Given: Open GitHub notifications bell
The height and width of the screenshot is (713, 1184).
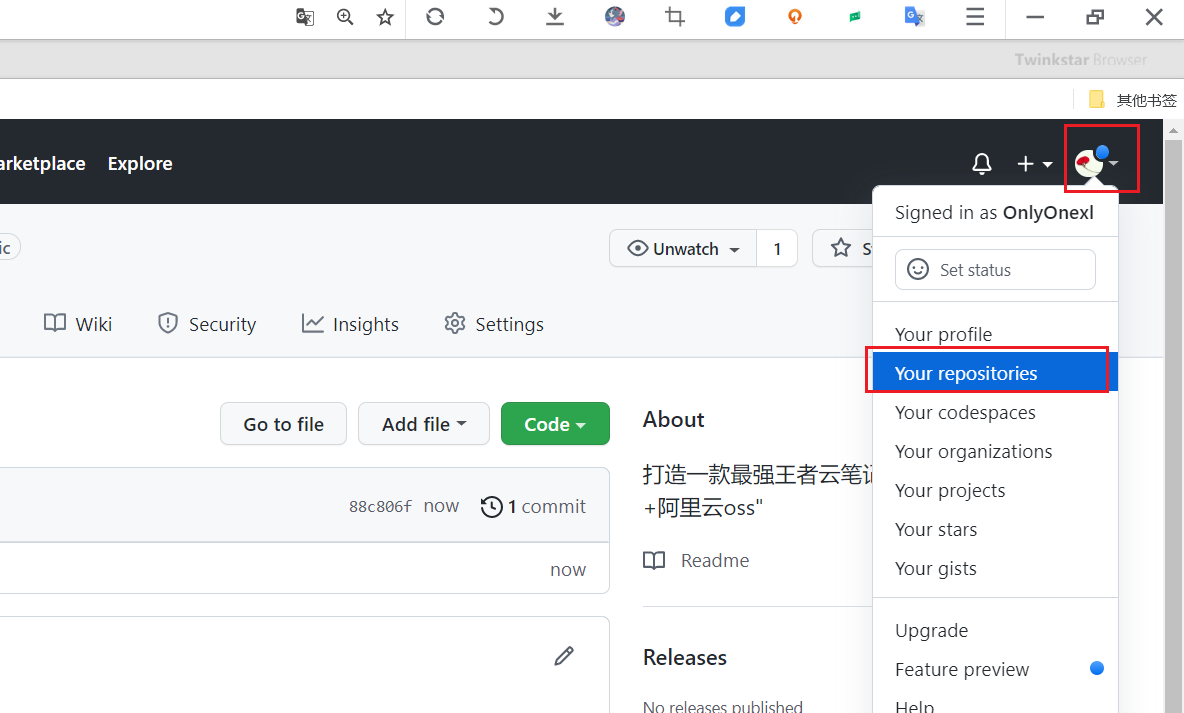Looking at the screenshot, I should tap(982, 163).
